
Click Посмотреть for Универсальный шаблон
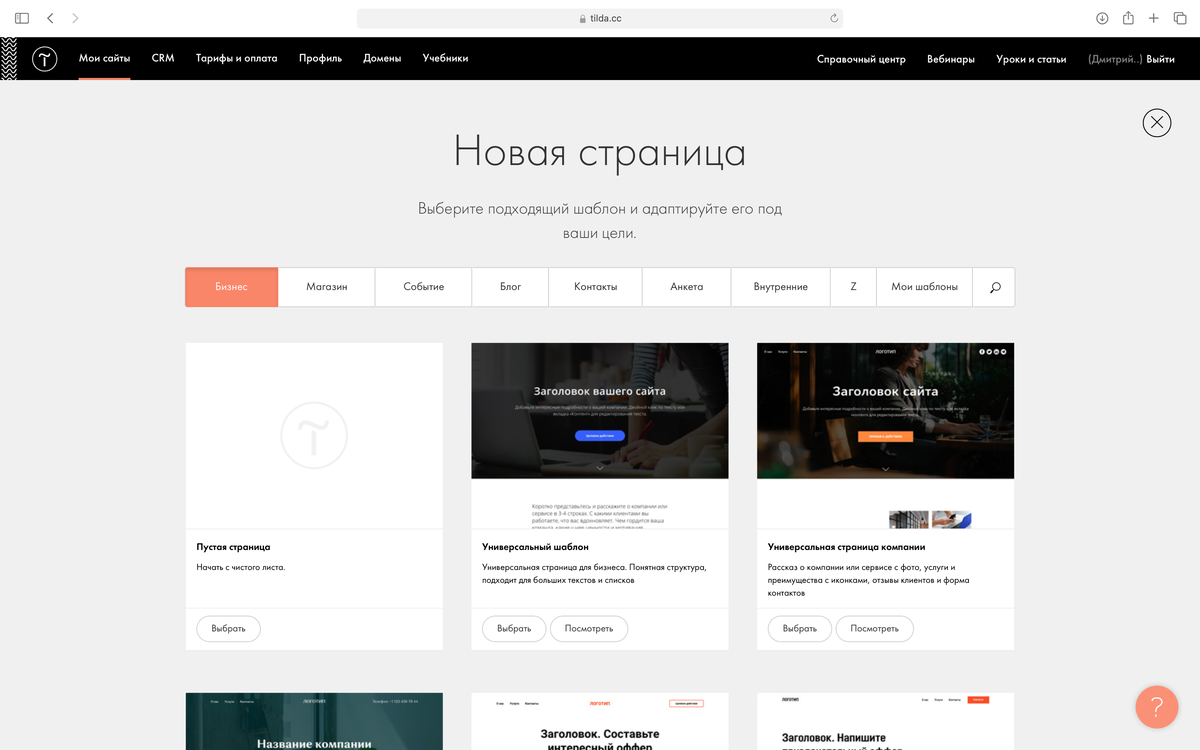click(588, 628)
